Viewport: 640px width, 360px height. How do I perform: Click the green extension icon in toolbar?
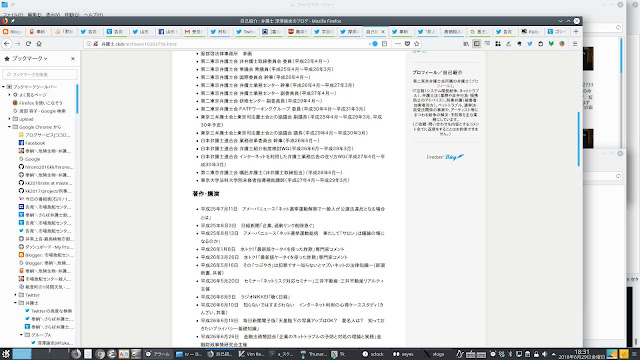[x=551, y=44]
